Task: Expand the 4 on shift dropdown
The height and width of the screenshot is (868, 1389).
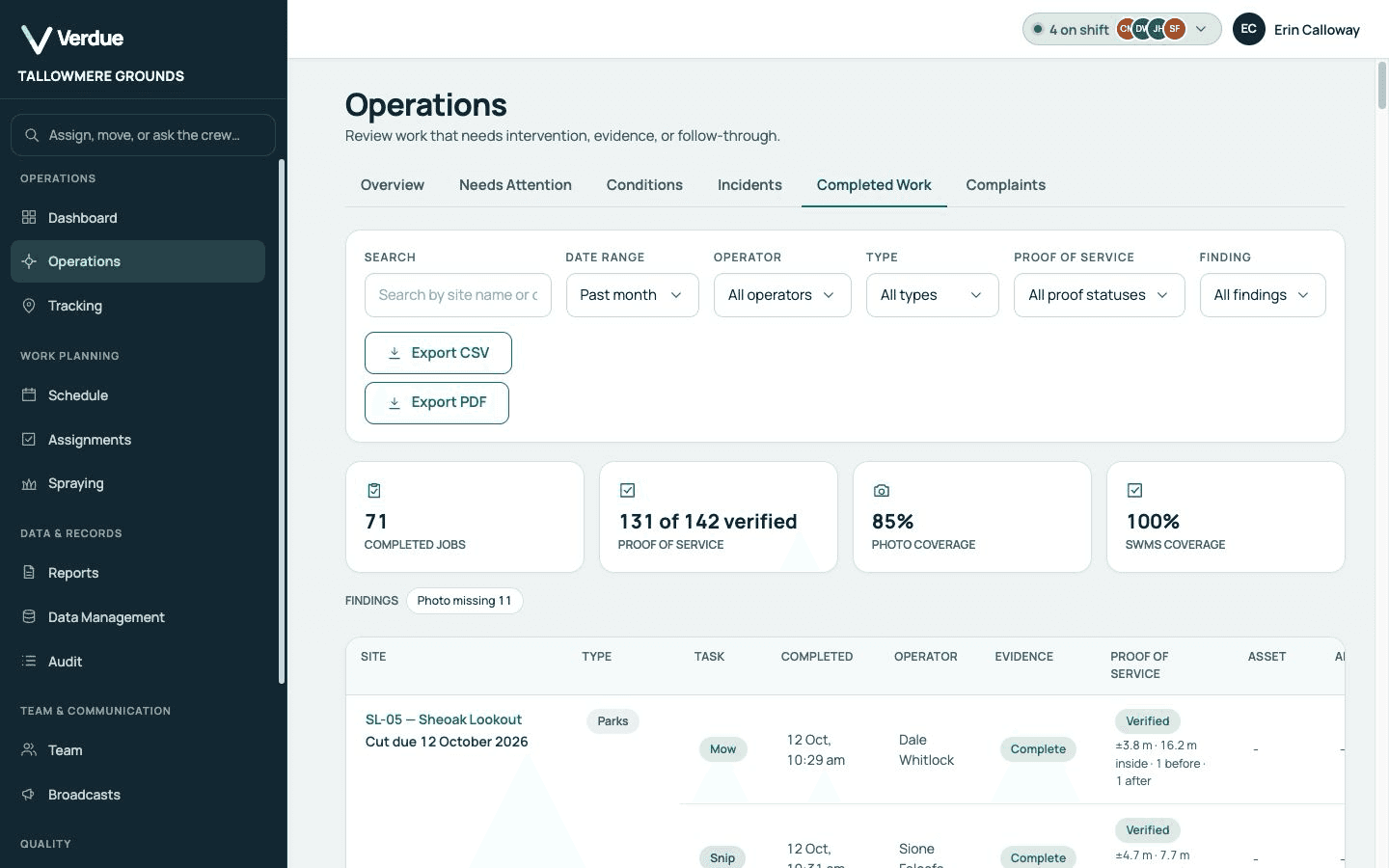Action: click(x=1122, y=29)
